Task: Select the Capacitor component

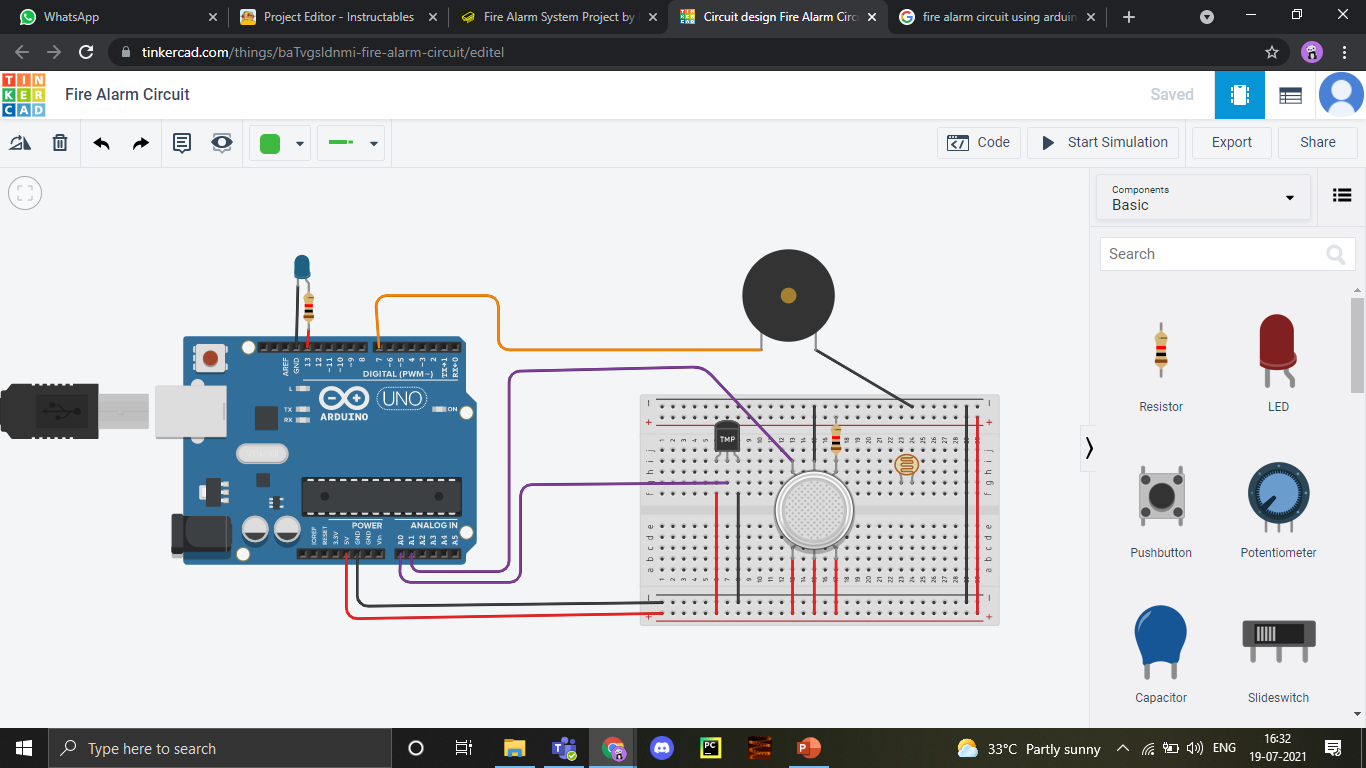Action: (1161, 655)
